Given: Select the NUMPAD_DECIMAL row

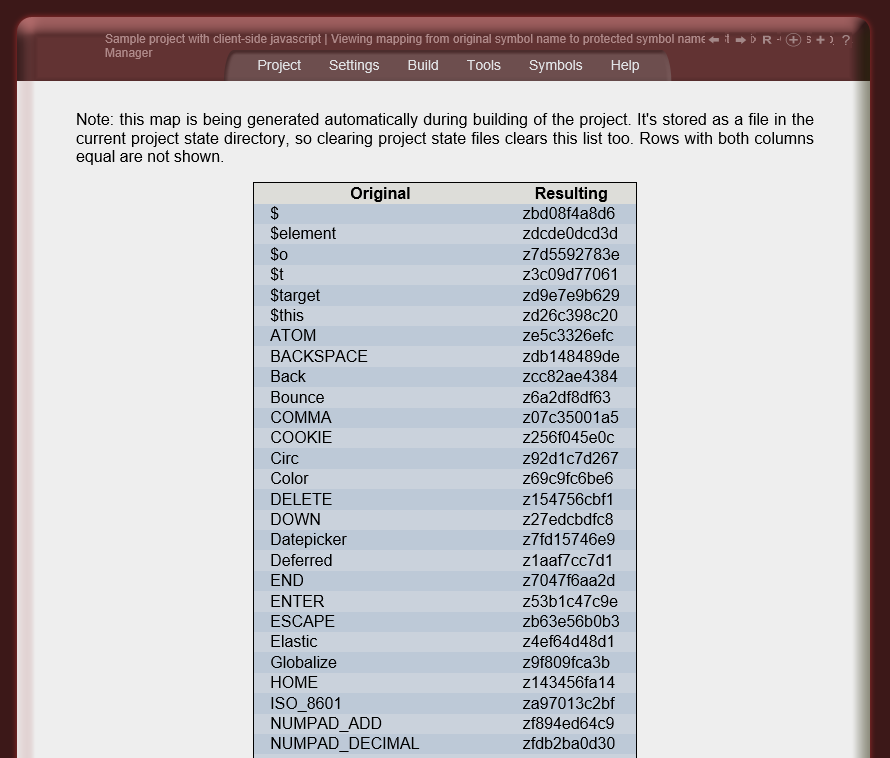Looking at the screenshot, I should [345, 744].
